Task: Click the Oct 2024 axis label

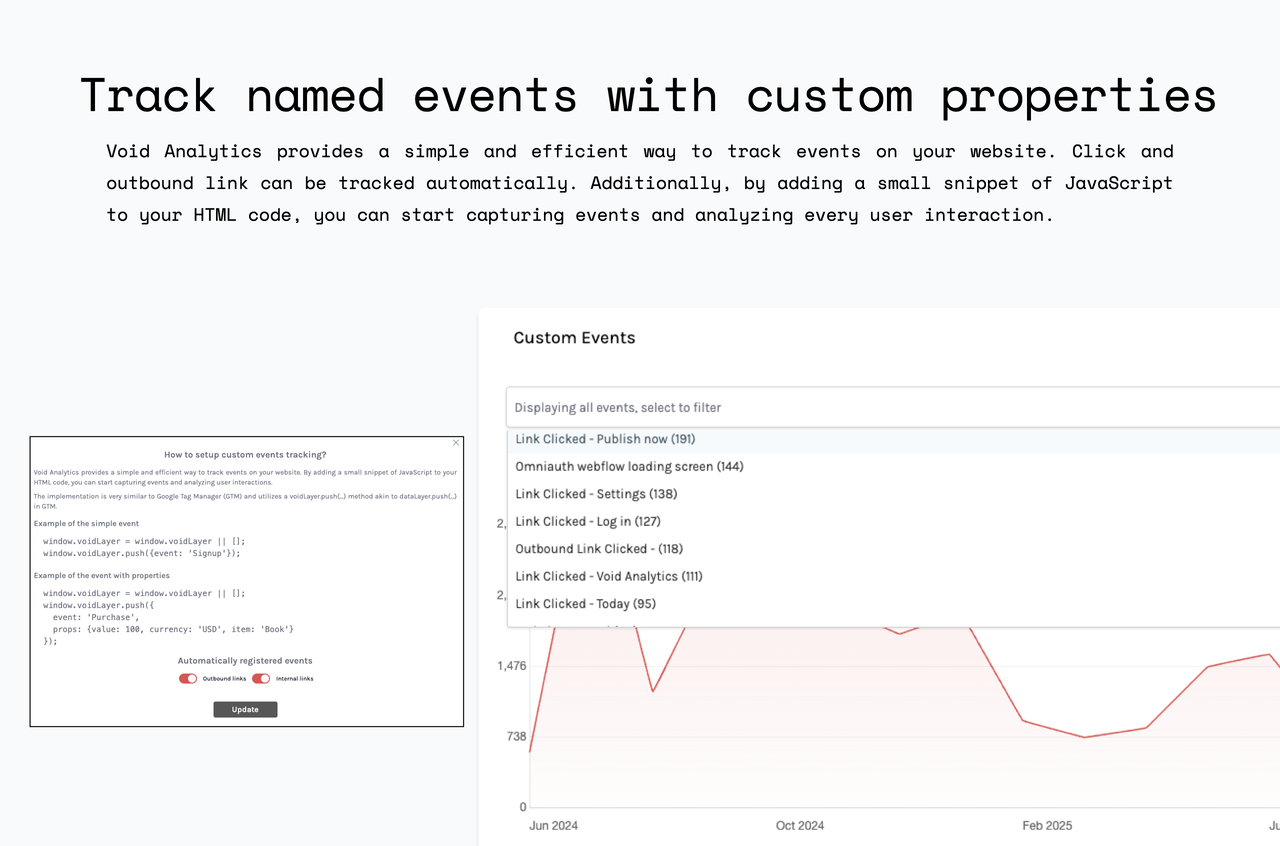Action: click(800, 826)
